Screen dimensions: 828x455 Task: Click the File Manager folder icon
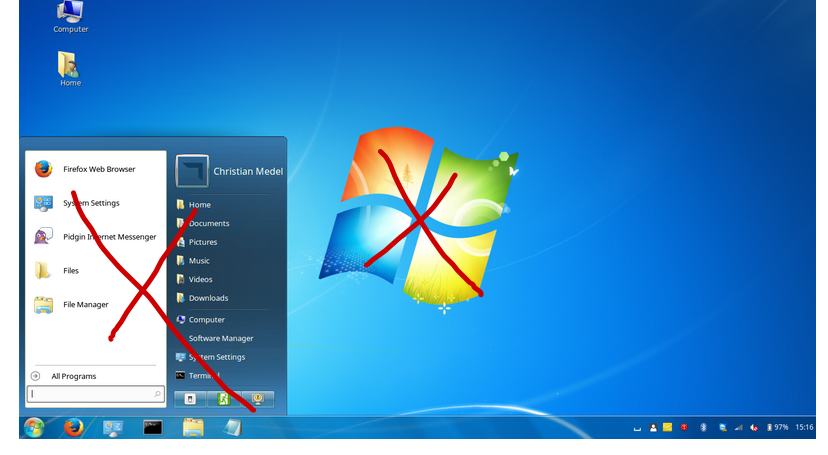[43, 305]
